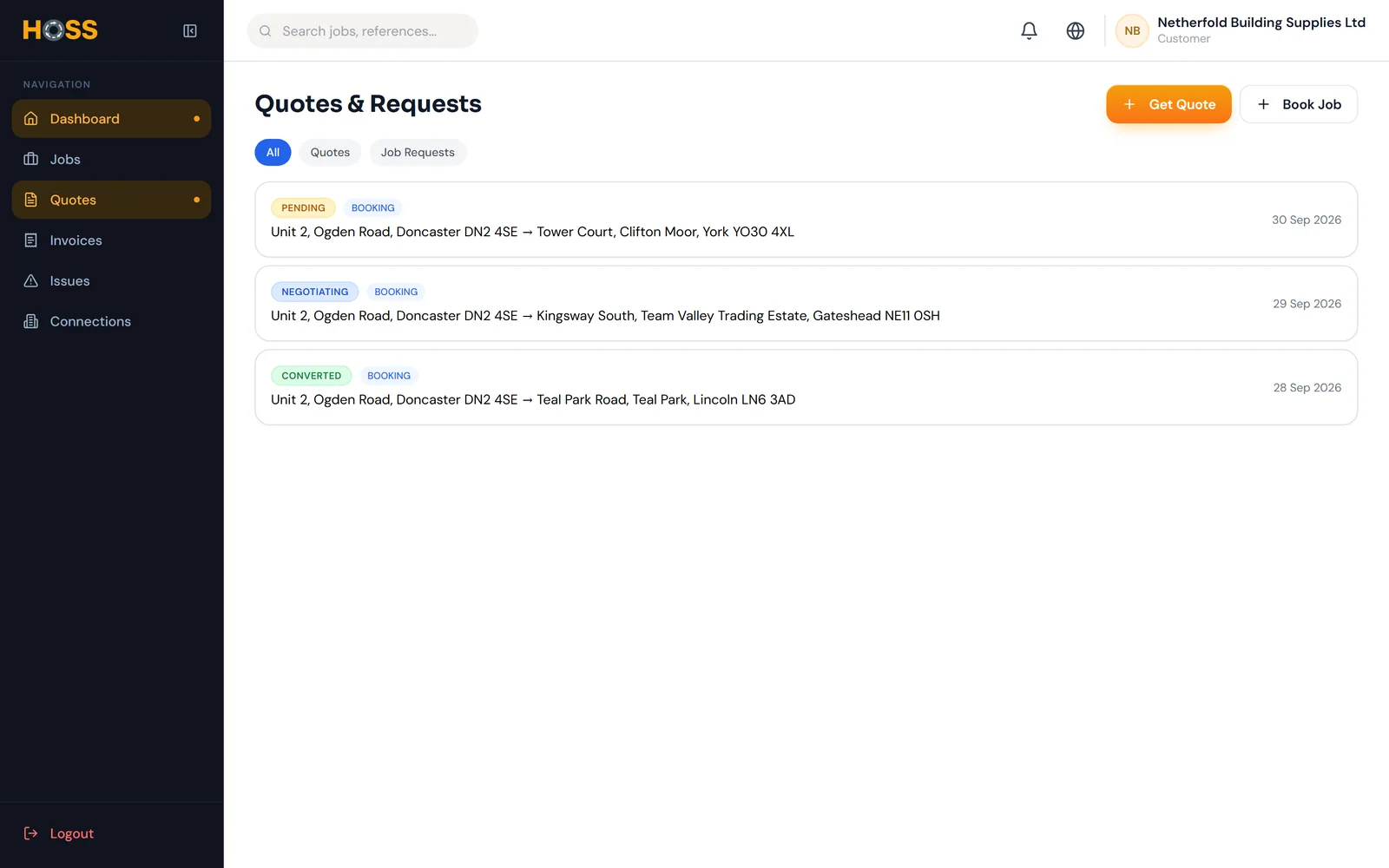Click the Dashboard home icon

[31, 119]
